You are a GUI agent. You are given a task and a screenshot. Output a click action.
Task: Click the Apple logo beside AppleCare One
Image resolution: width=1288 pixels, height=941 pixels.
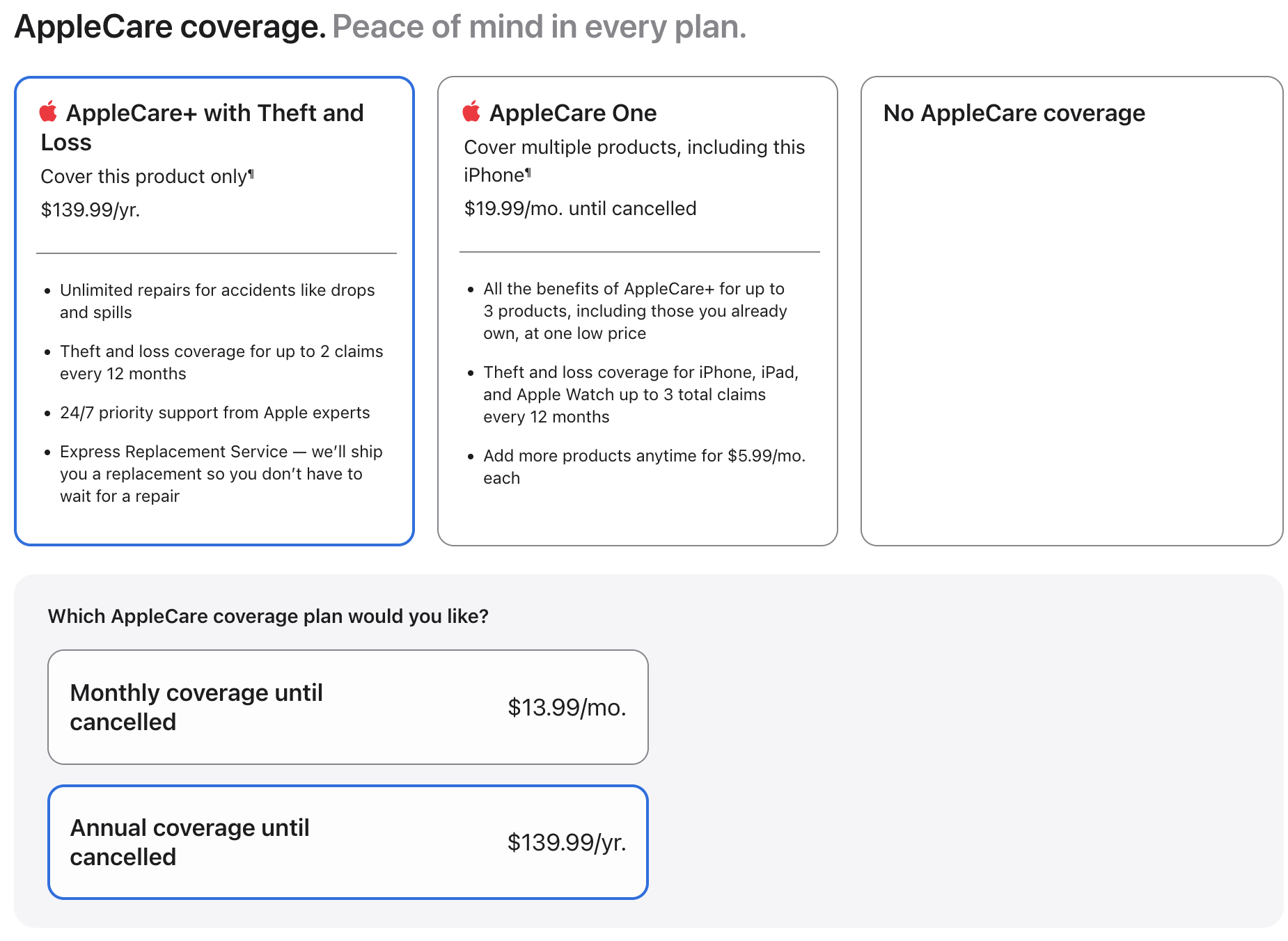(471, 111)
